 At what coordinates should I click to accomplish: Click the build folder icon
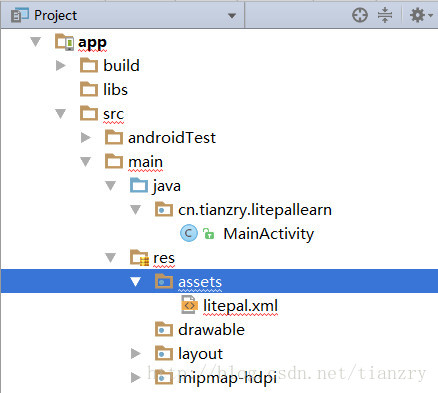89,65
